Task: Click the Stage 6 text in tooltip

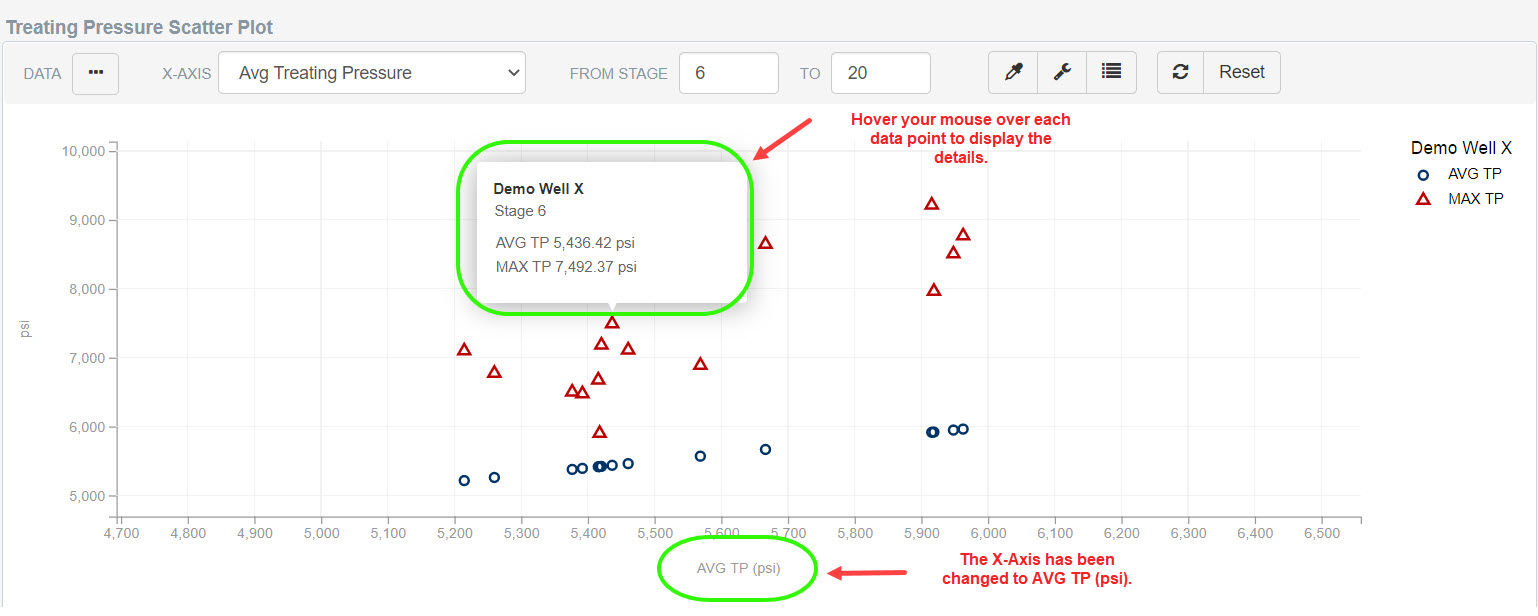Action: [520, 211]
